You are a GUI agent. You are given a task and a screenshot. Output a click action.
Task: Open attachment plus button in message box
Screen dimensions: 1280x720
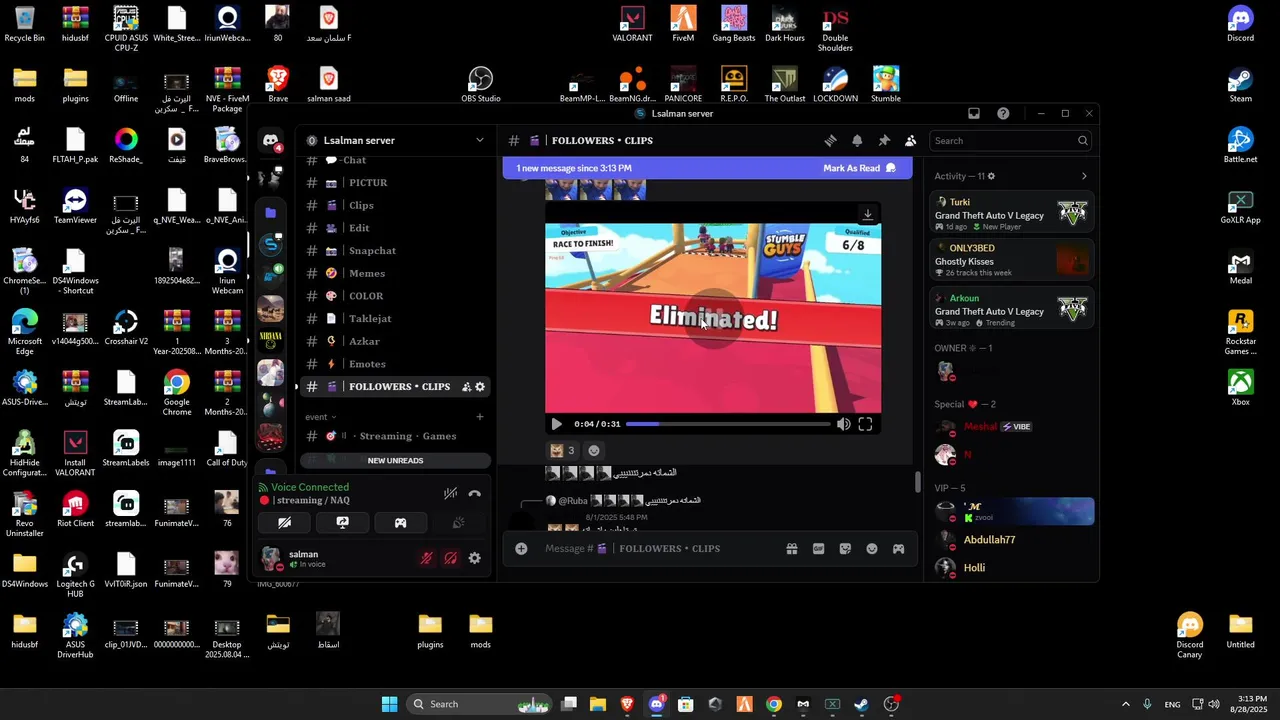521,548
